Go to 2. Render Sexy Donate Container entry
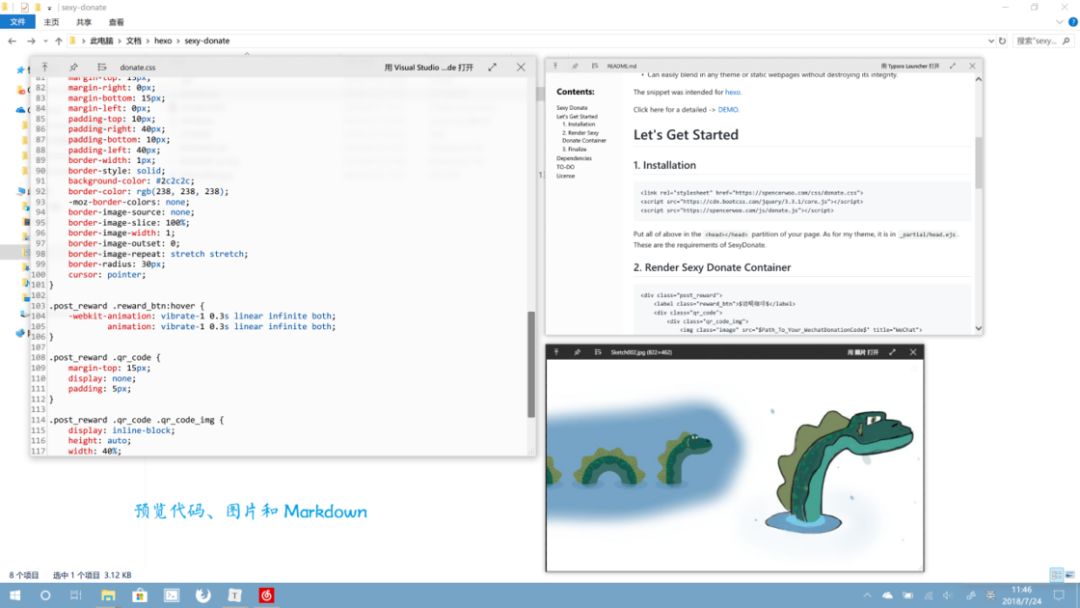The image size is (1080, 608). [x=584, y=136]
